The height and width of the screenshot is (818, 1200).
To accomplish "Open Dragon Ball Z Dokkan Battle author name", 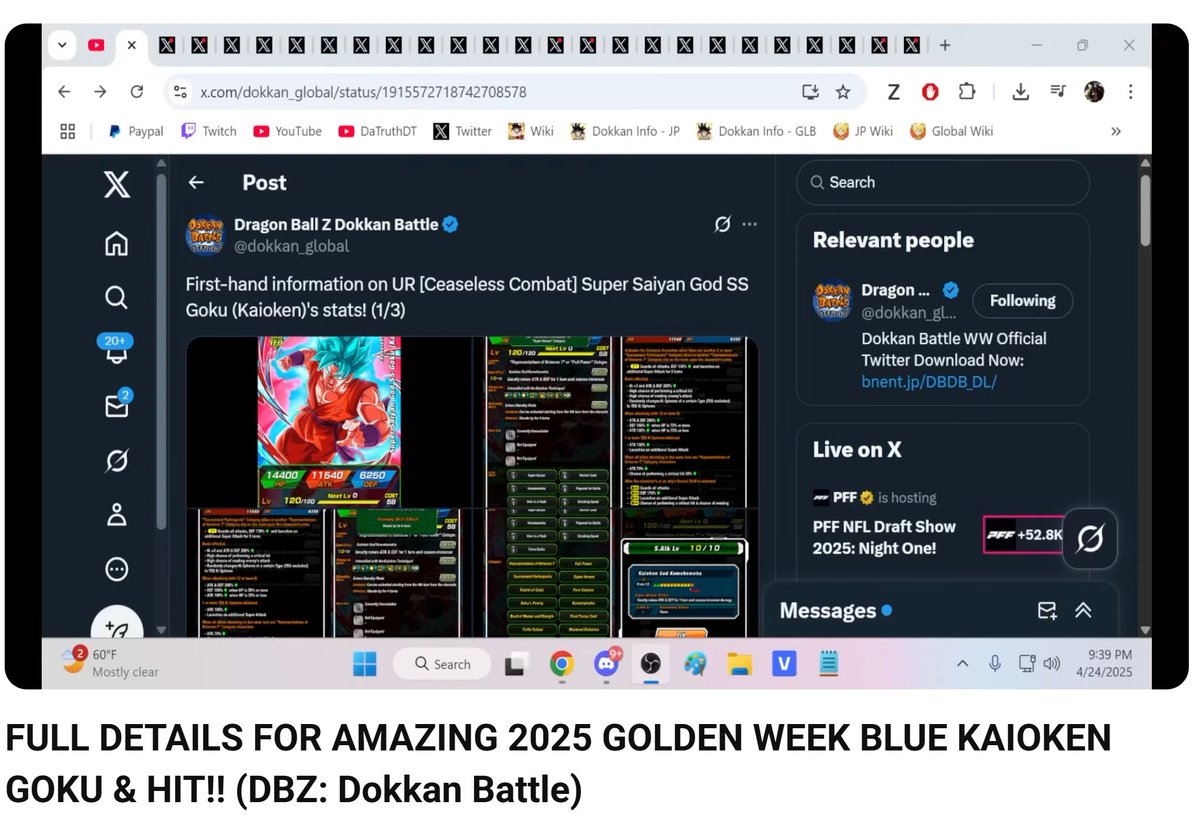I will click(x=336, y=224).
